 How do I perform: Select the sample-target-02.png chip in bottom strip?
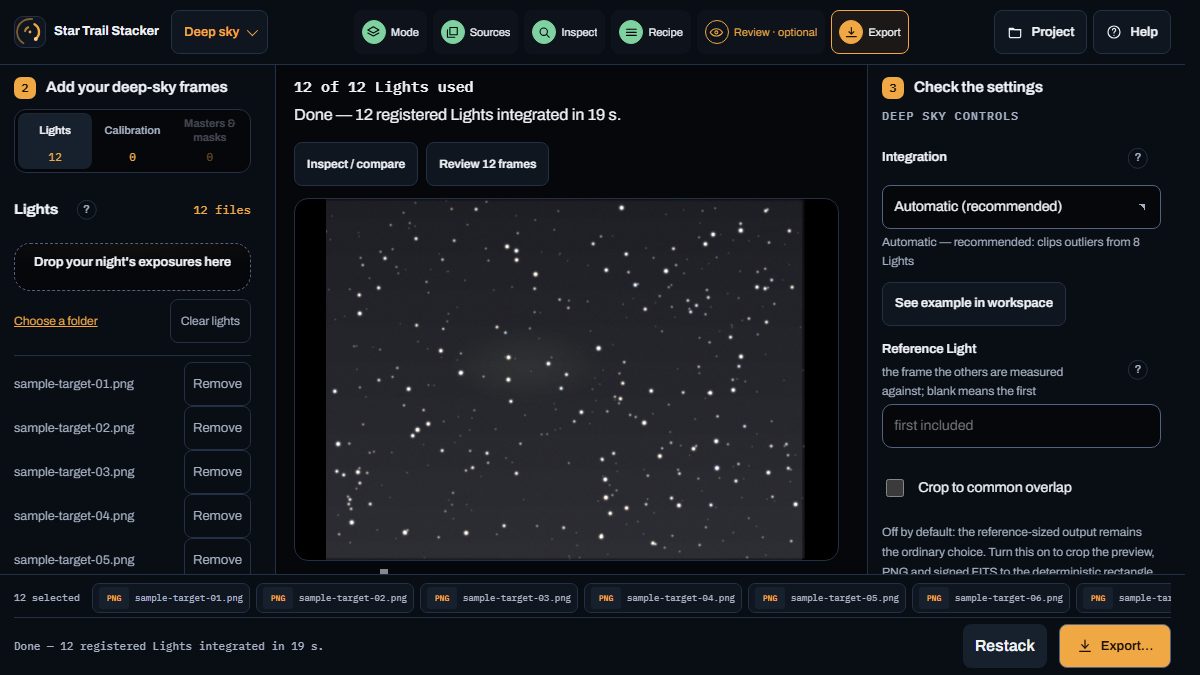tap(336, 598)
